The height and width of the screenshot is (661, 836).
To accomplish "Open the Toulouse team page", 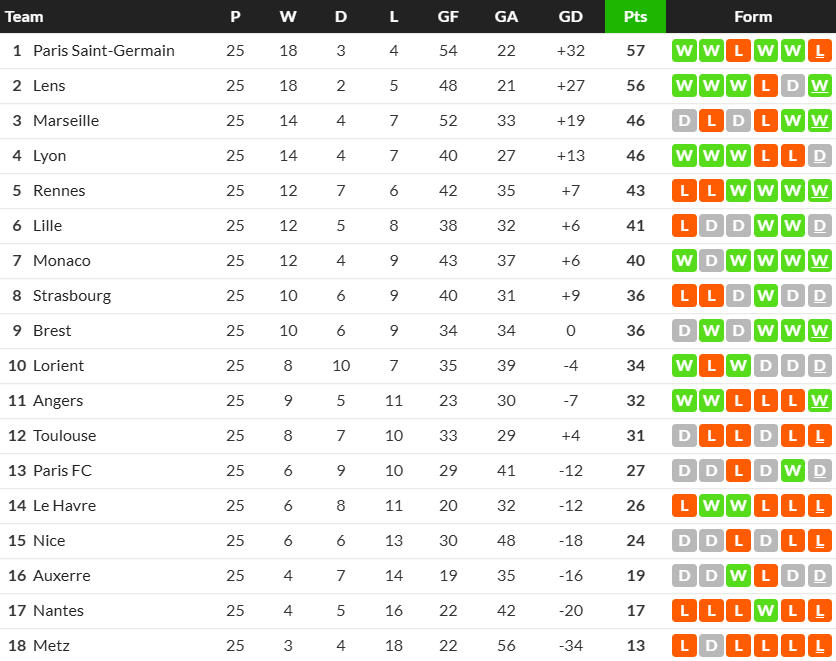I will pyautogui.click(x=64, y=435).
